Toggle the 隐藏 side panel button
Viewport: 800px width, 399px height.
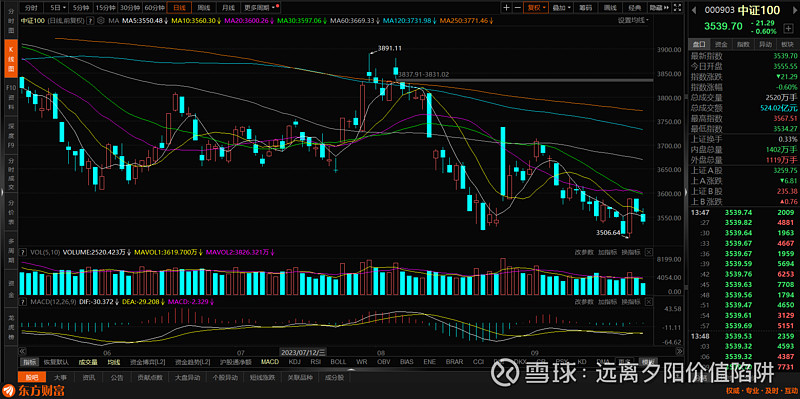click(x=658, y=8)
